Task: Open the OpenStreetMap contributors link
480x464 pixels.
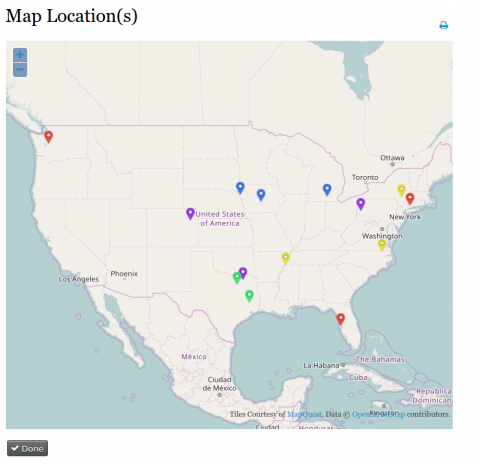Action: click(379, 414)
